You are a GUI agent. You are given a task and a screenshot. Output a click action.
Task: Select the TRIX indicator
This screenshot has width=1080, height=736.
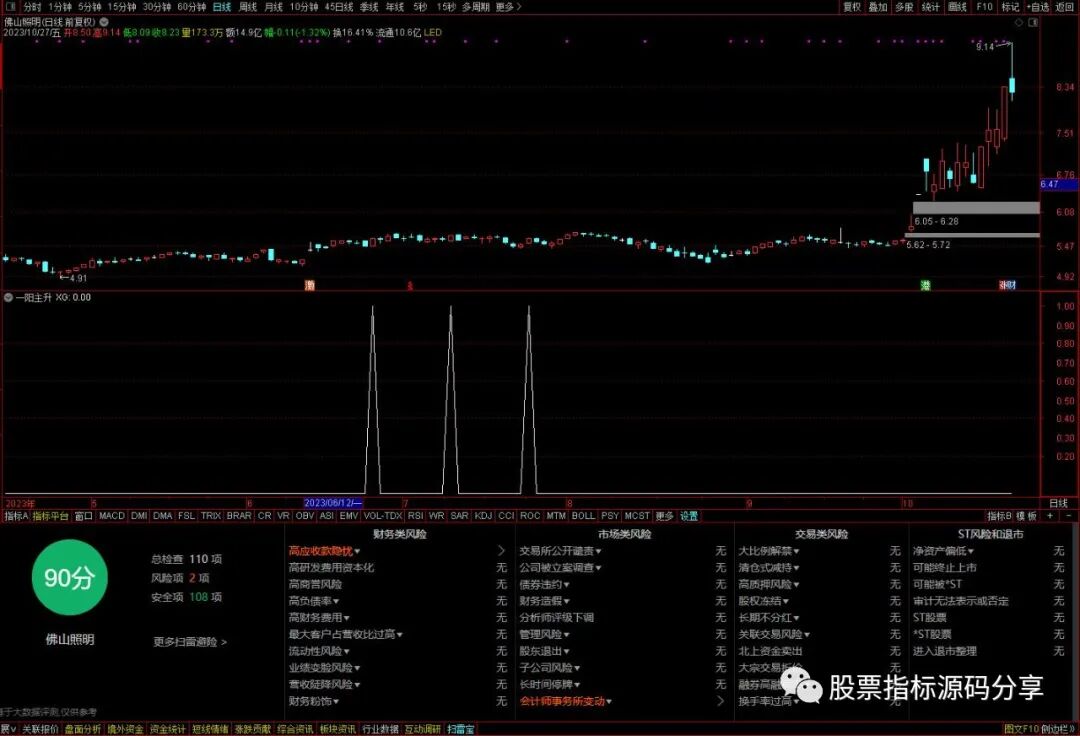[211, 516]
